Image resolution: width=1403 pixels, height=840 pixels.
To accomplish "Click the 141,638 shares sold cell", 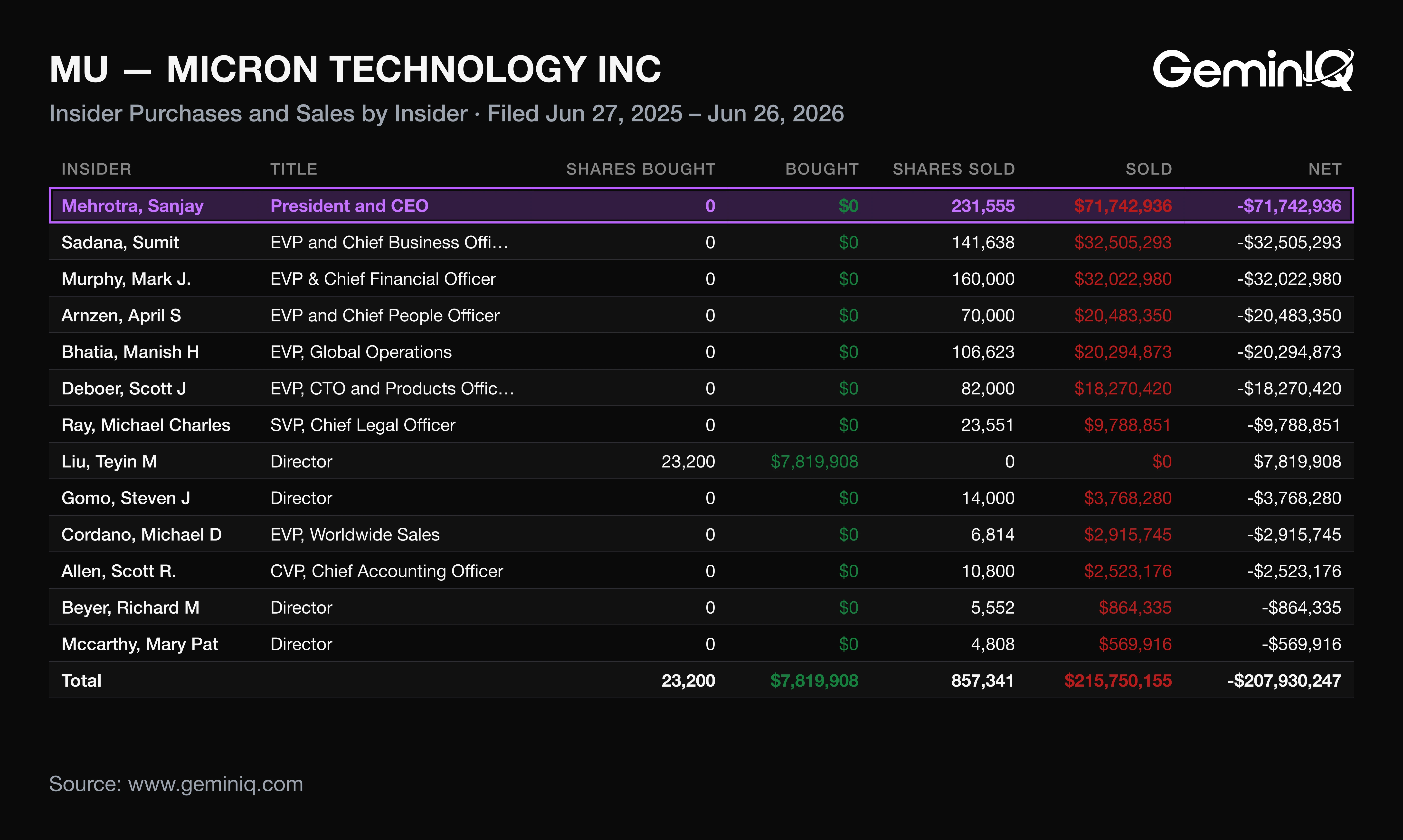I will [x=983, y=242].
